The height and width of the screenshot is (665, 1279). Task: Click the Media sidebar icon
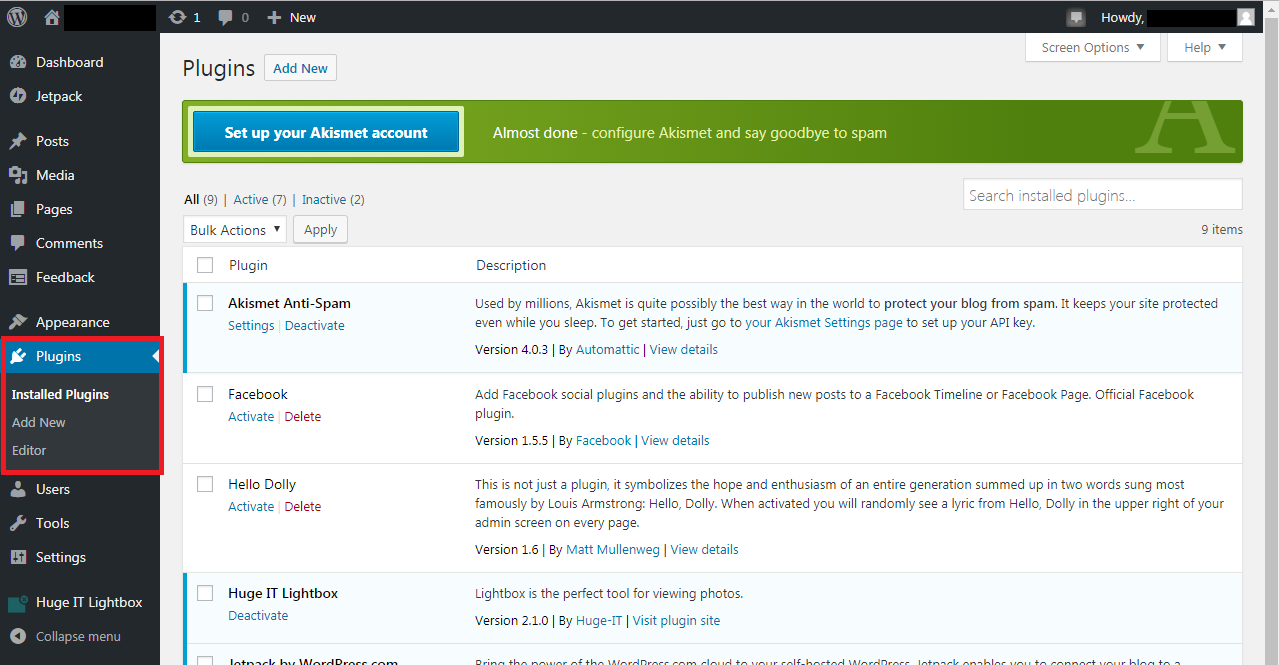[18, 175]
